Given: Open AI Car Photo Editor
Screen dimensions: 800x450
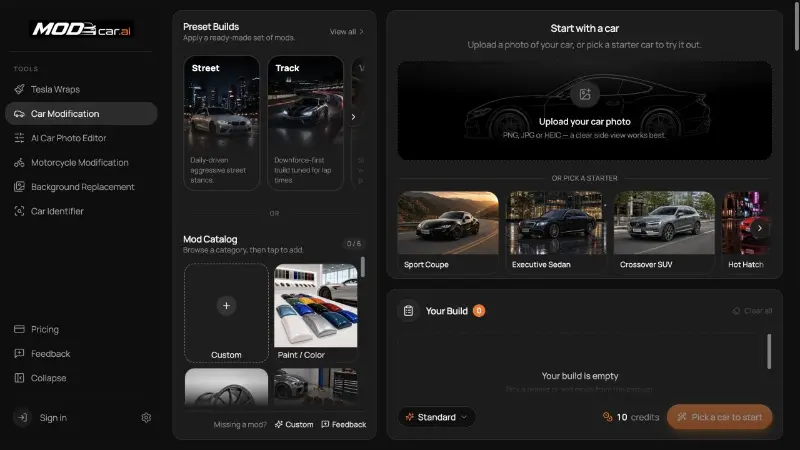Looking at the screenshot, I should click(x=81, y=138).
